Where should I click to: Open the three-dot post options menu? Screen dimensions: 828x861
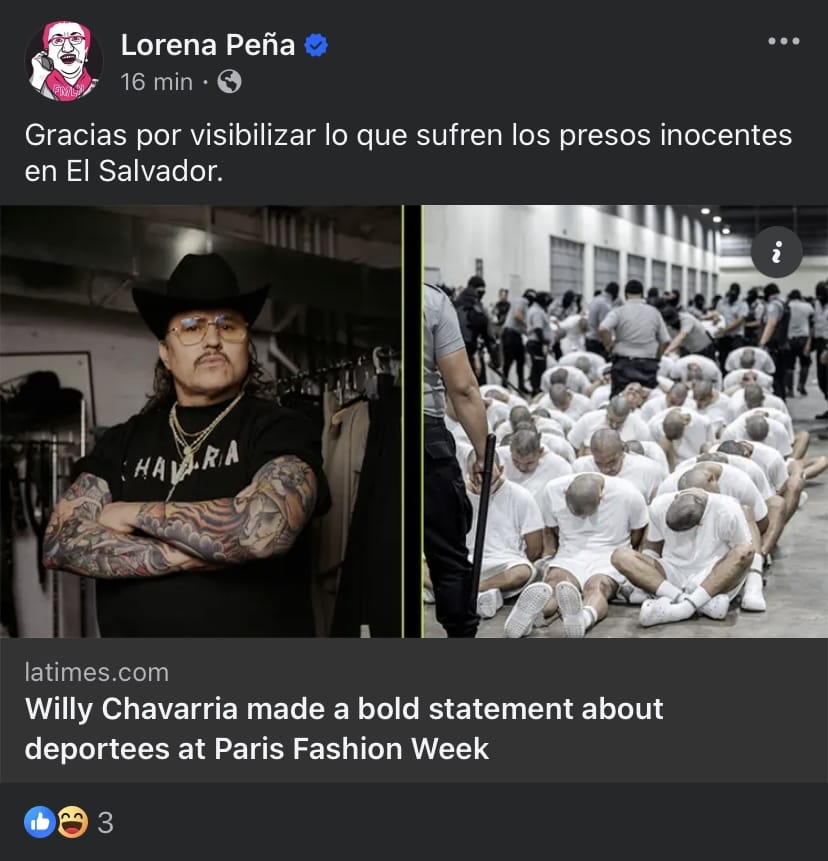(784, 41)
